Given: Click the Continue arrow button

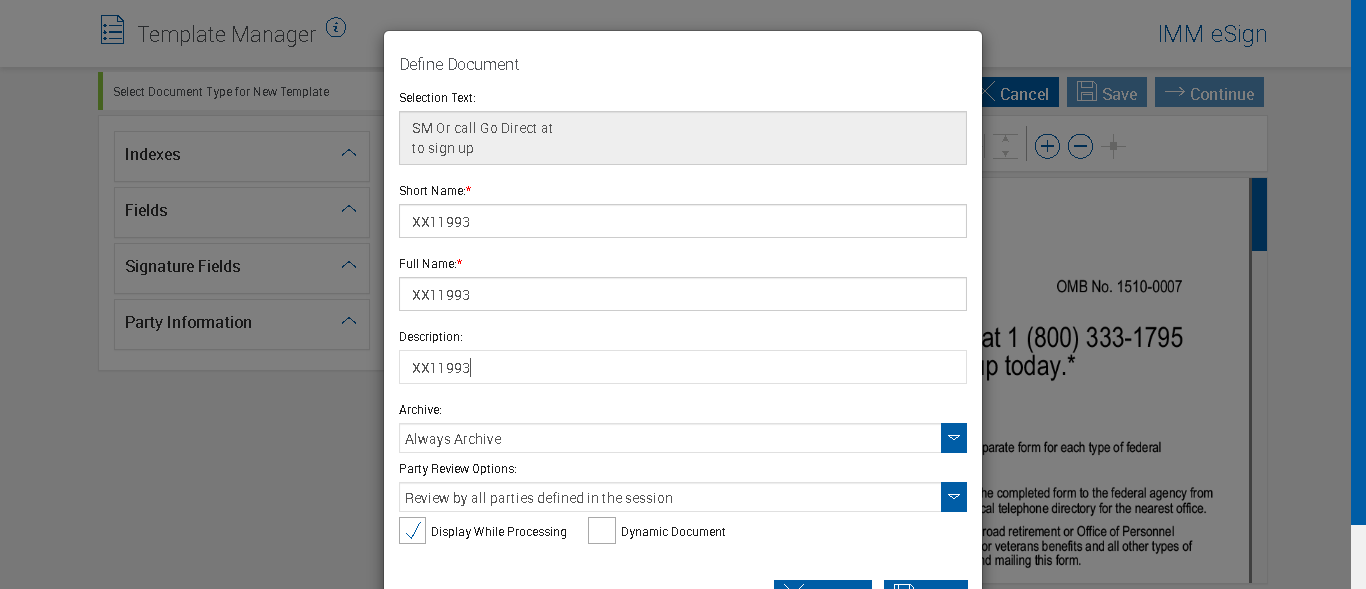Looking at the screenshot, I should [1209, 93].
